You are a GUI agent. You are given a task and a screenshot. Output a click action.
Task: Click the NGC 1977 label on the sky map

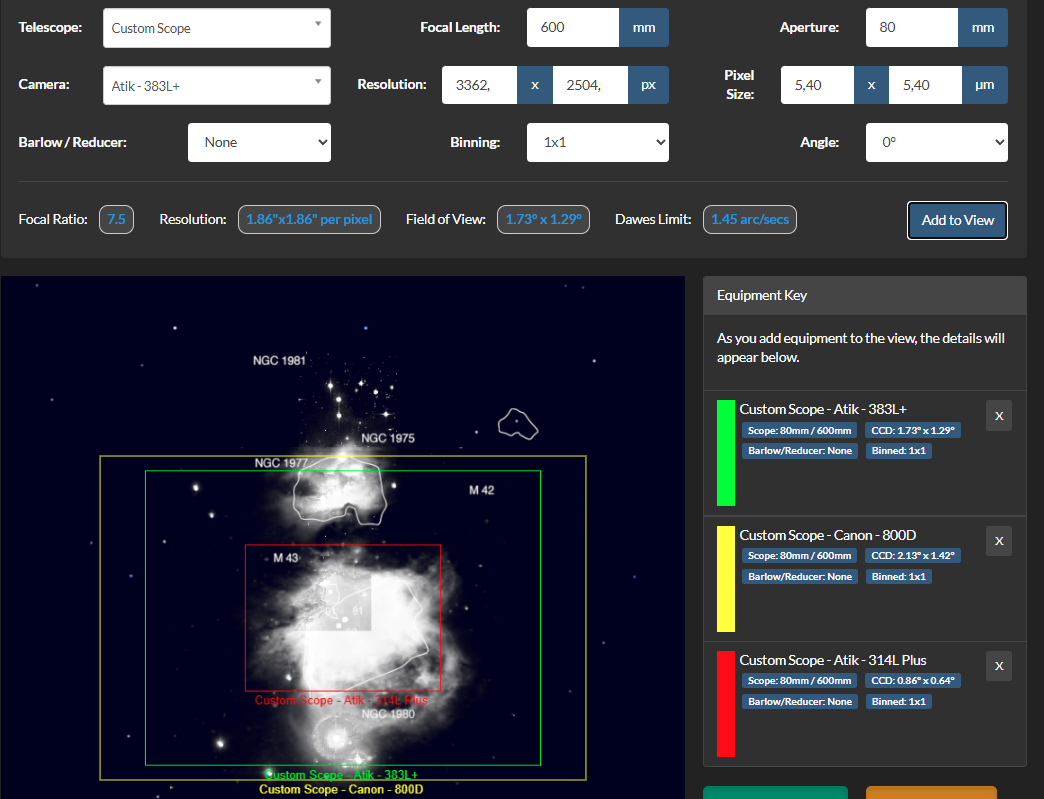click(281, 463)
